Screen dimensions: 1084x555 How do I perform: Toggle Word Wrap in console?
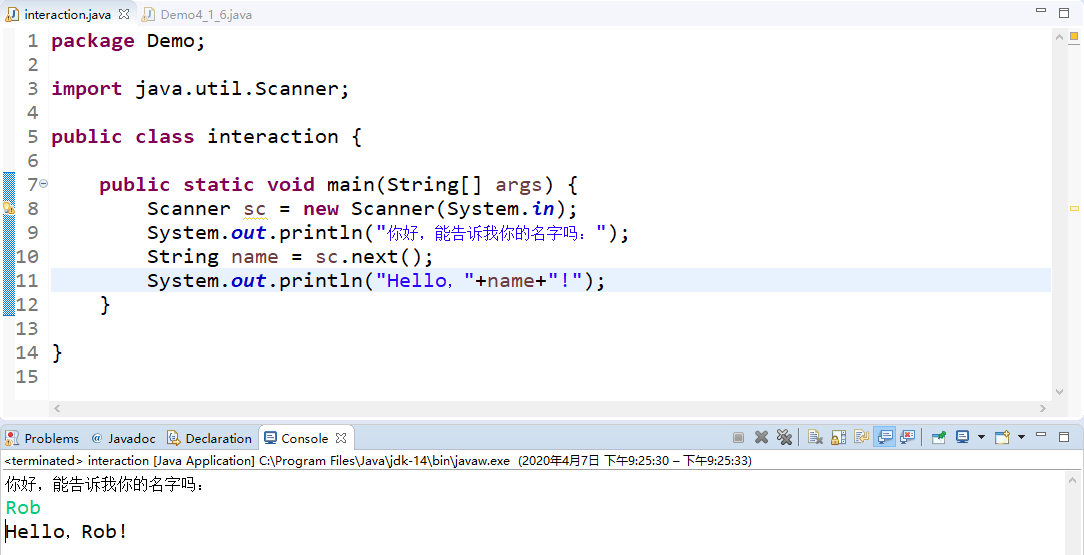click(861, 438)
